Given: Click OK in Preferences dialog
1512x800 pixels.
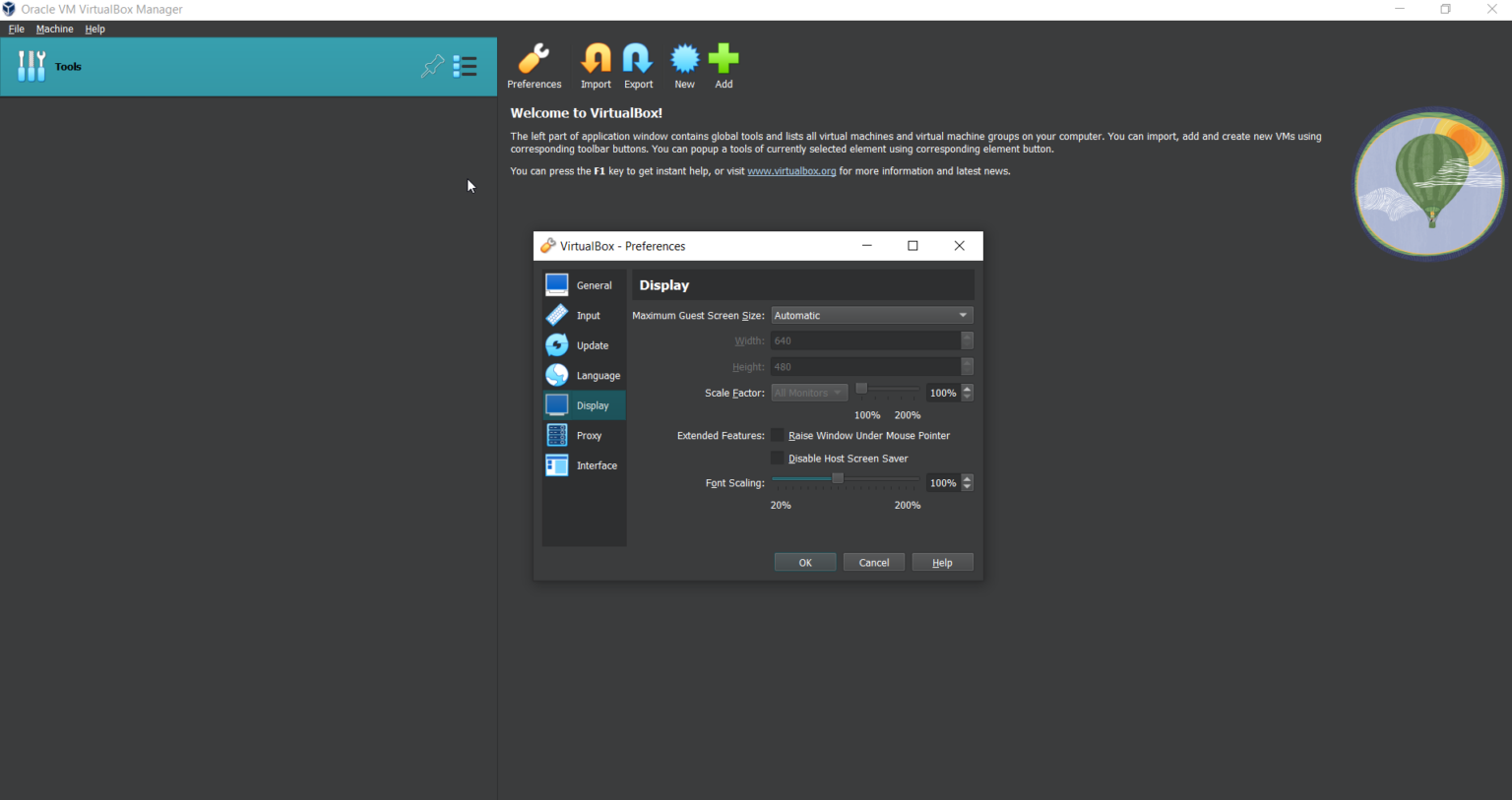Looking at the screenshot, I should [x=805, y=563].
